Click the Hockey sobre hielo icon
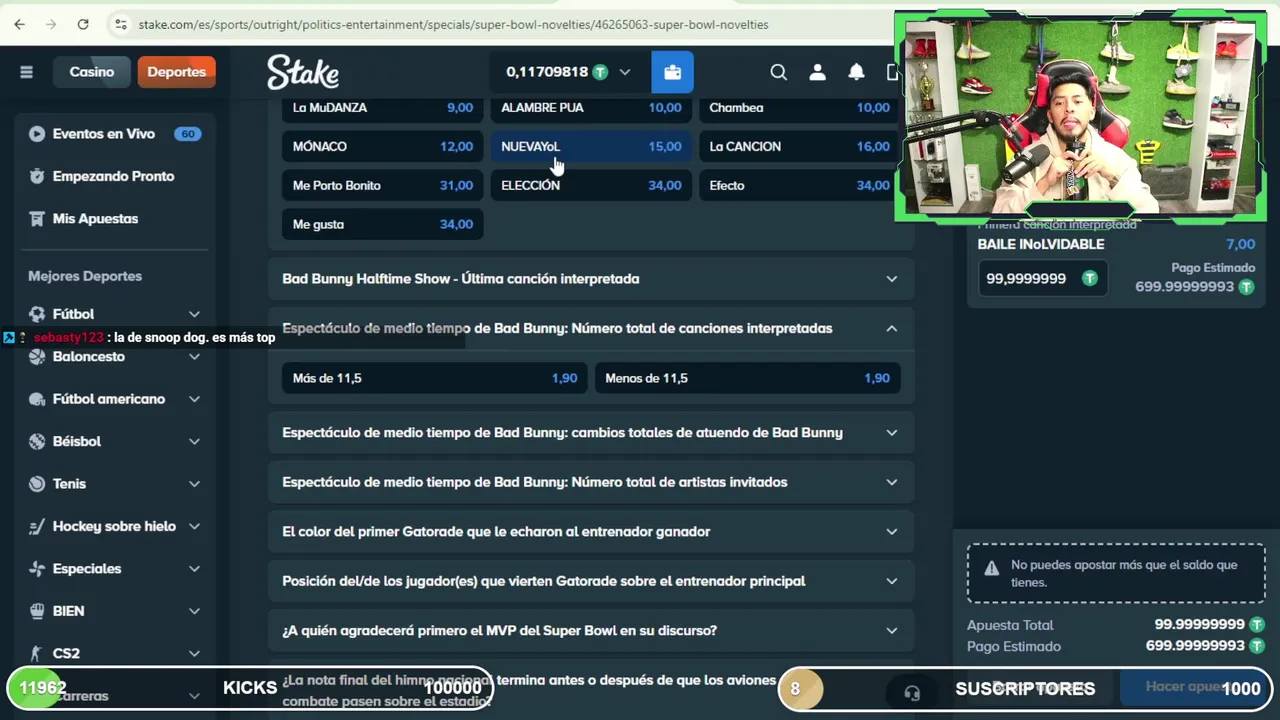This screenshot has width=1280, height=720. tap(37, 526)
